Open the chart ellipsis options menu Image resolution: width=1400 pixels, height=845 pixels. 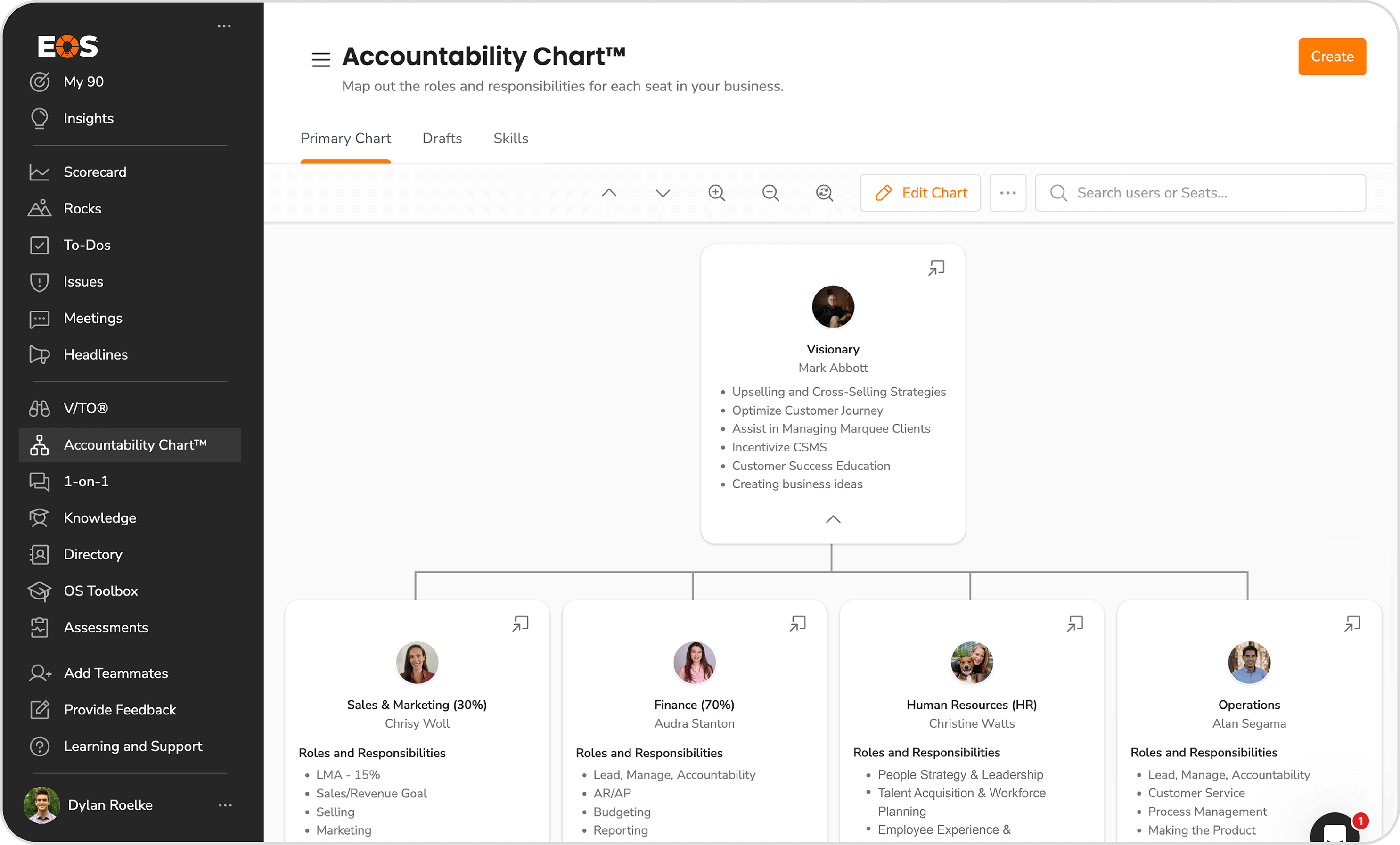coord(1007,193)
